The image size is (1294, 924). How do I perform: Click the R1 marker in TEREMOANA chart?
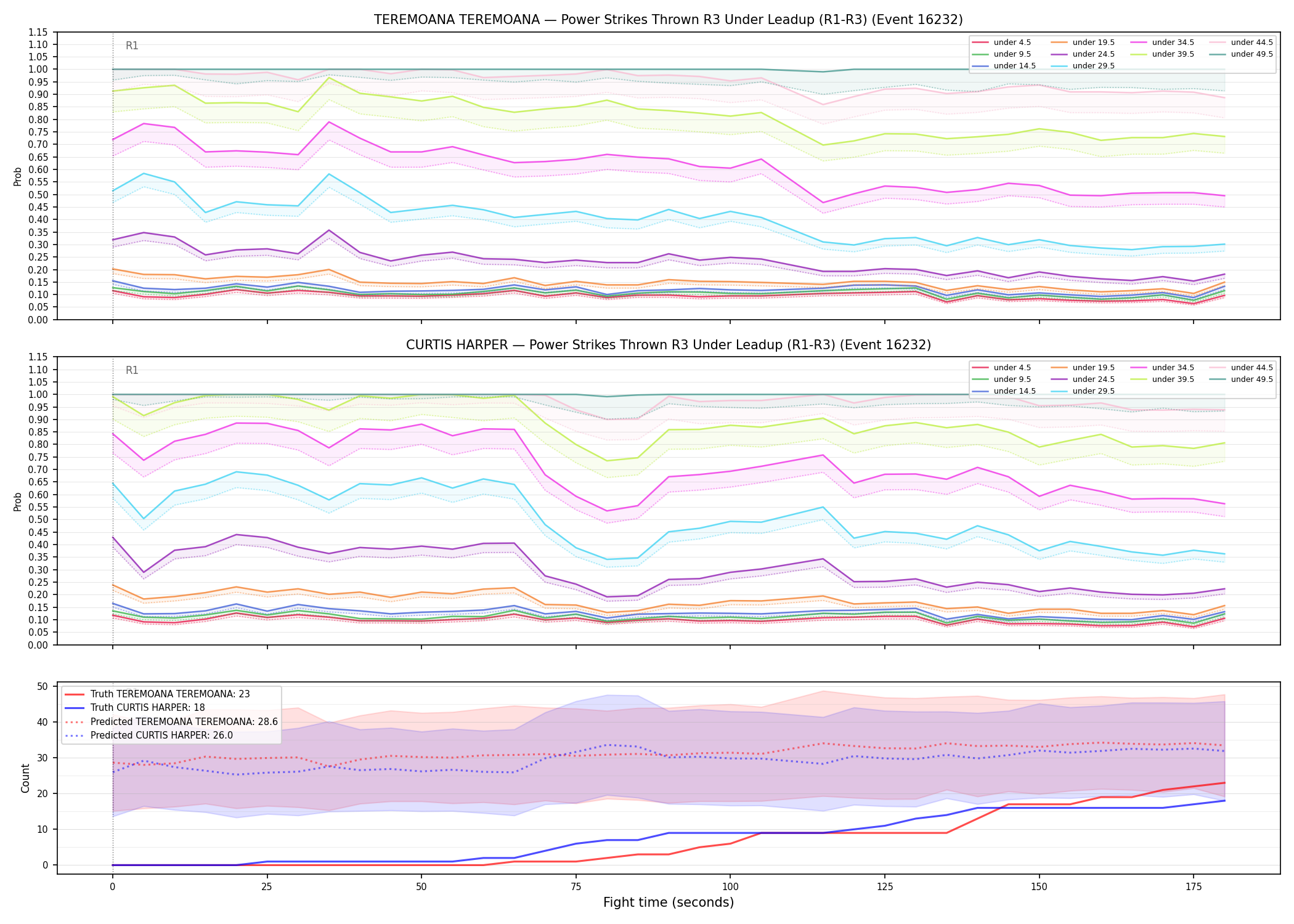tap(132, 46)
